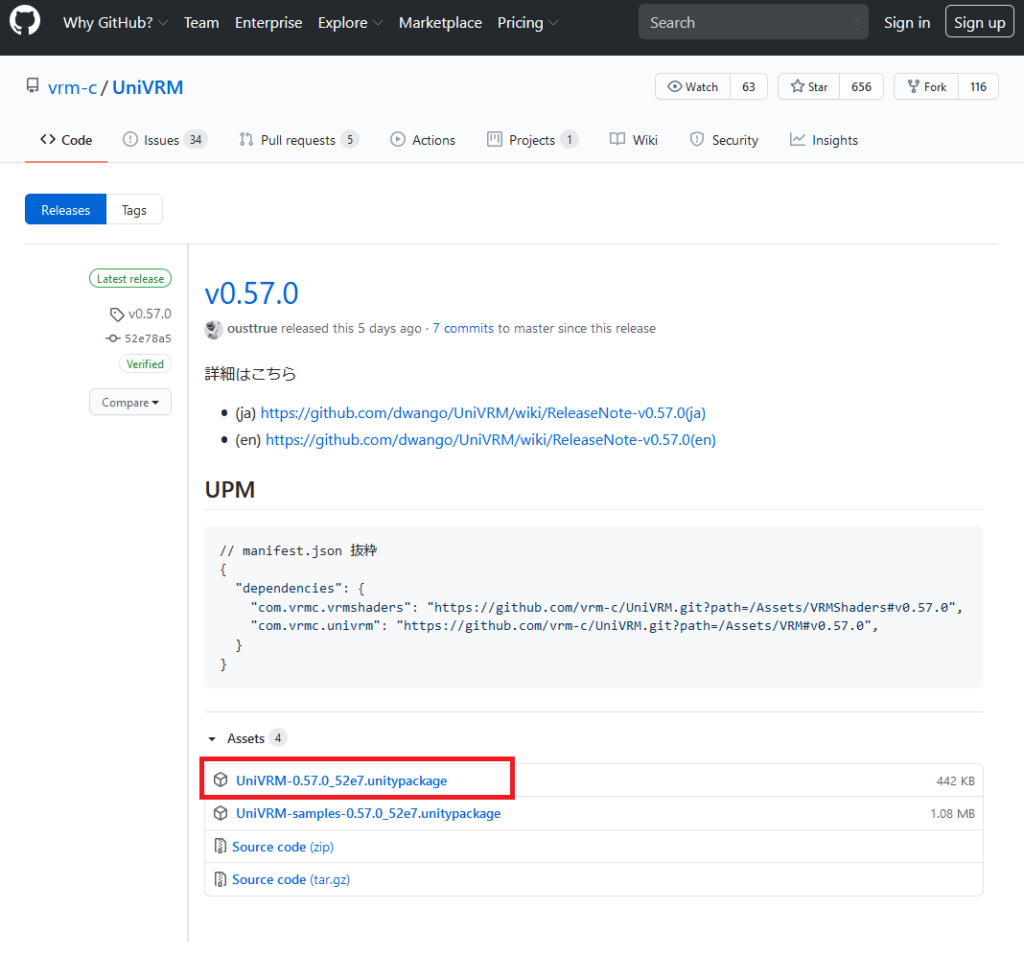The height and width of the screenshot is (955, 1024).
Task: View the 63 watchers count
Action: click(748, 87)
